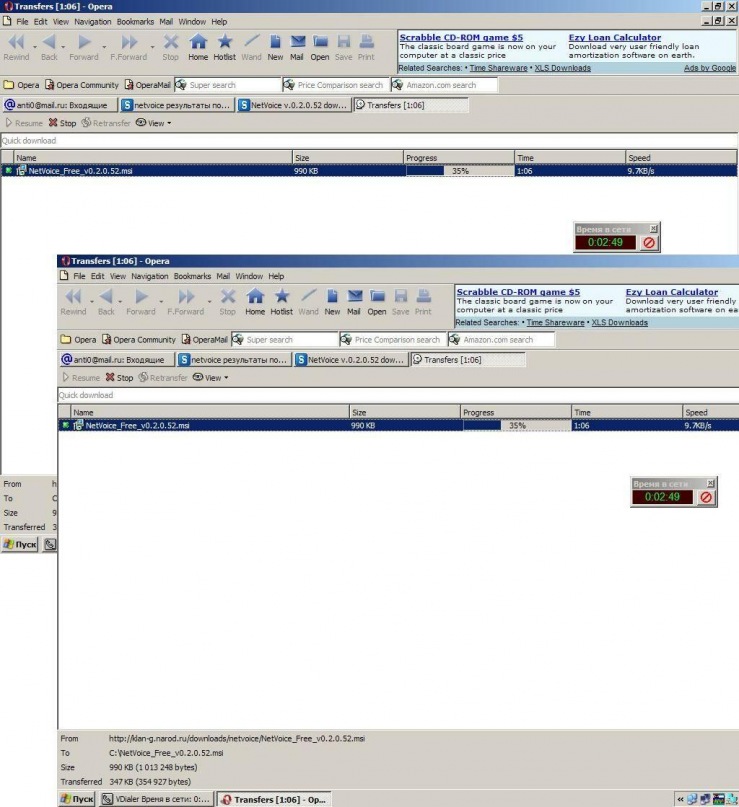Click the Amazon.com search field in the front window
Screen dimensions: 739x807
pos(502,340)
